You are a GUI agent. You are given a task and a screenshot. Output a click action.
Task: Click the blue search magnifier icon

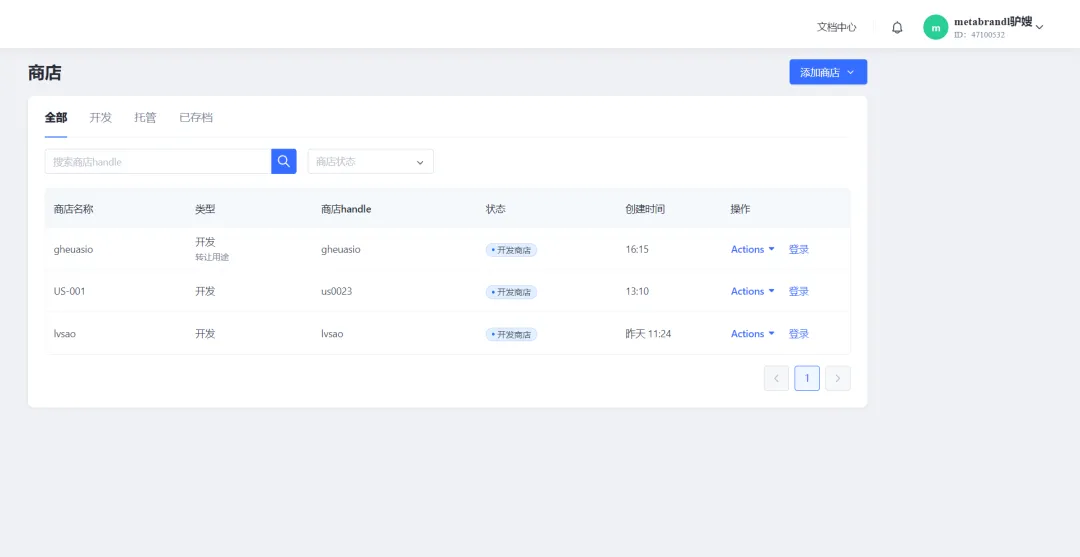[x=284, y=161]
